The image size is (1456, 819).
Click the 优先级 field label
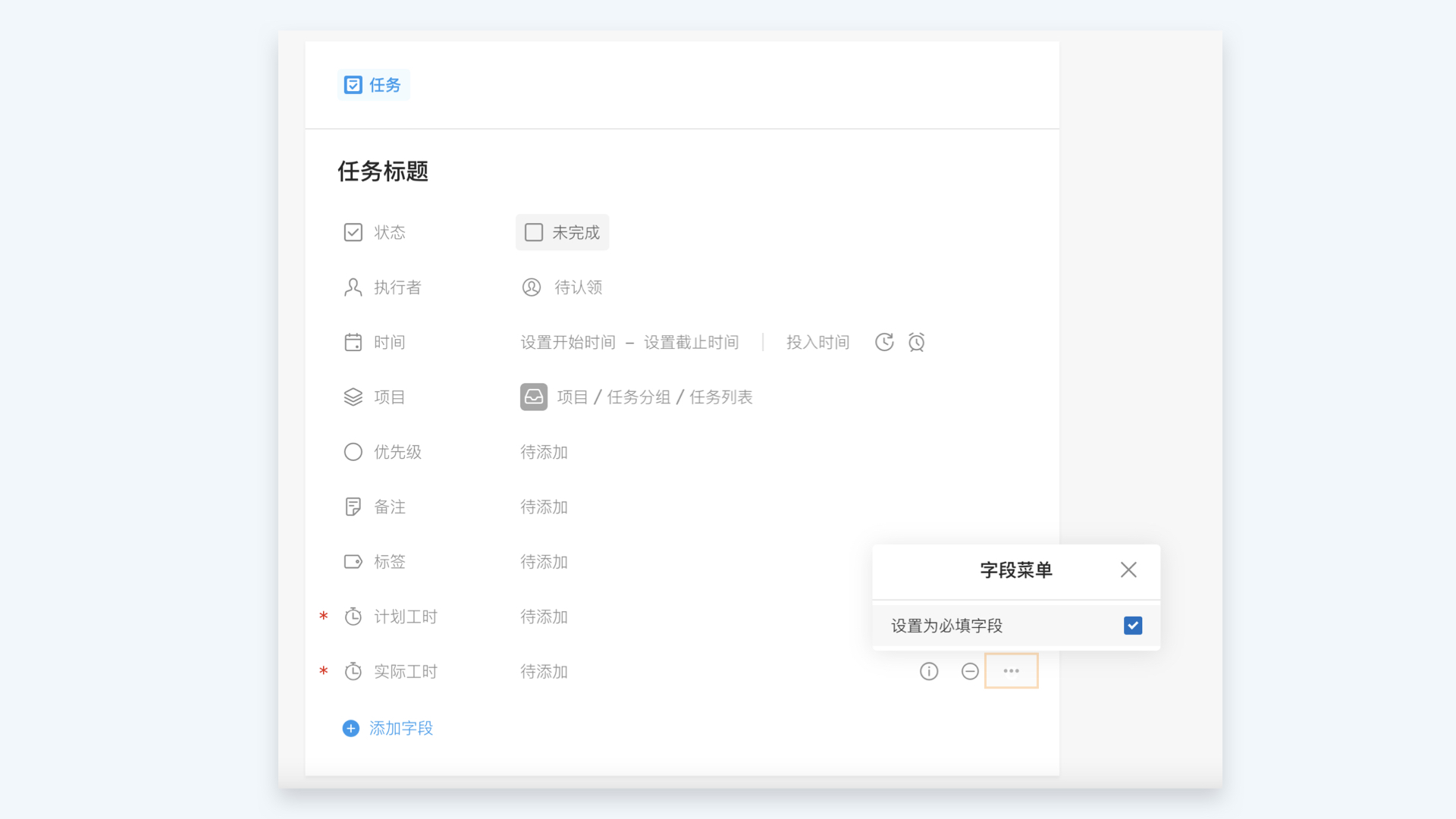[x=397, y=452]
